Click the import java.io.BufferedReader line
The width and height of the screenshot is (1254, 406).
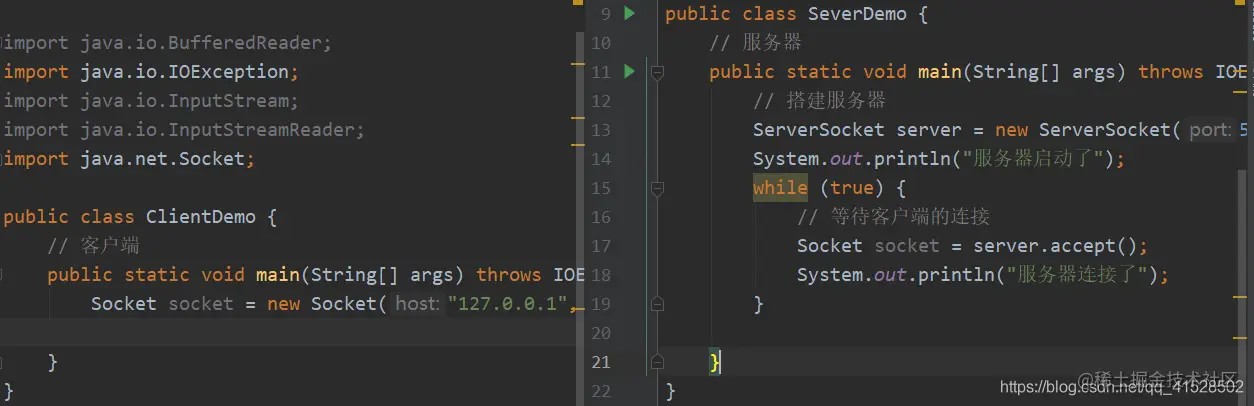(x=167, y=43)
